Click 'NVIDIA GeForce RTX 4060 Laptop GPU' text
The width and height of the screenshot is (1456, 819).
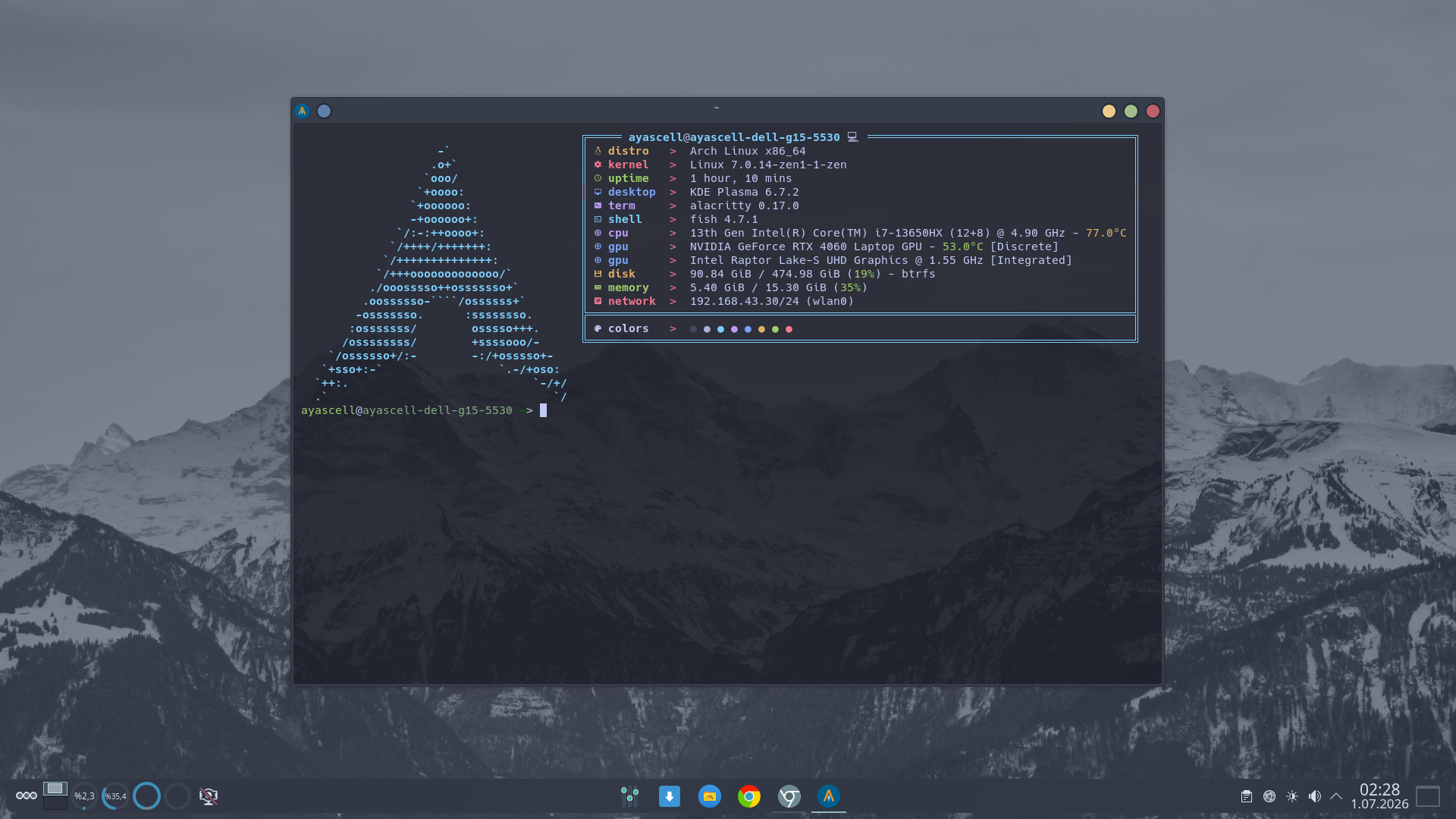click(805, 246)
